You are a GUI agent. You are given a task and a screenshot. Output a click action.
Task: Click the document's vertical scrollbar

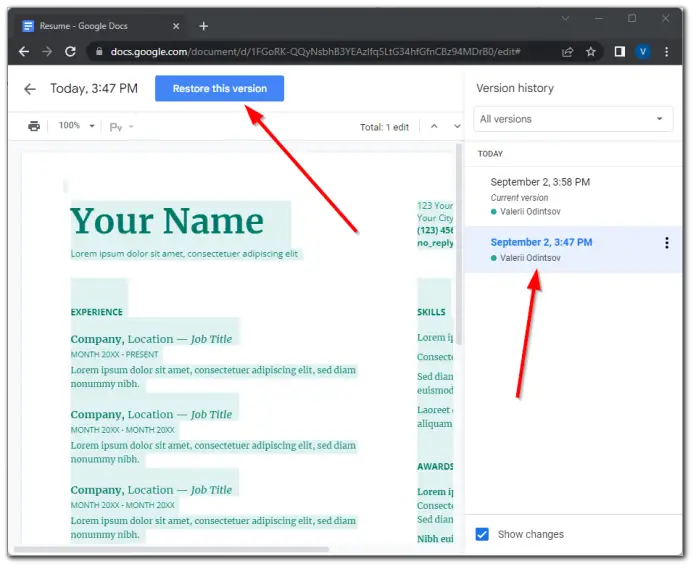459,243
